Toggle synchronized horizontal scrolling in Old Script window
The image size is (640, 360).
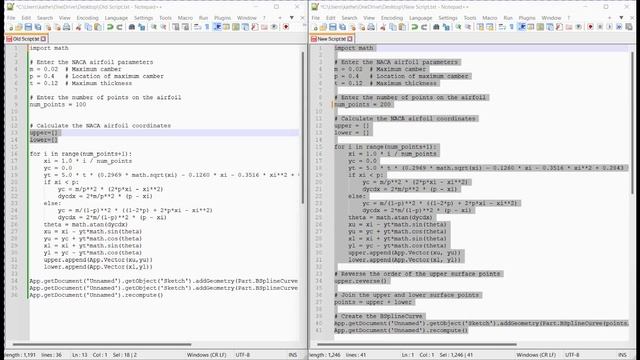pyautogui.click(x=185, y=27)
